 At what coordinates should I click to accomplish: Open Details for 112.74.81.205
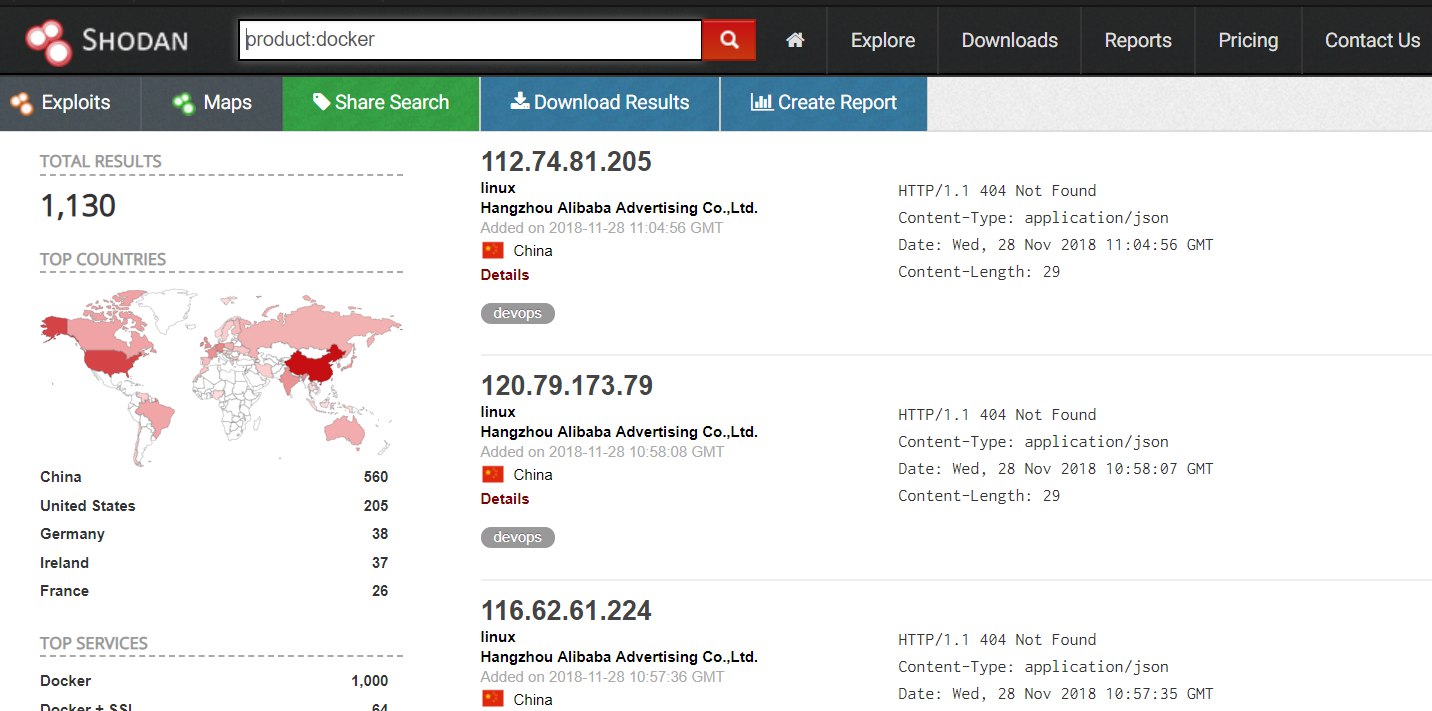[x=505, y=275]
